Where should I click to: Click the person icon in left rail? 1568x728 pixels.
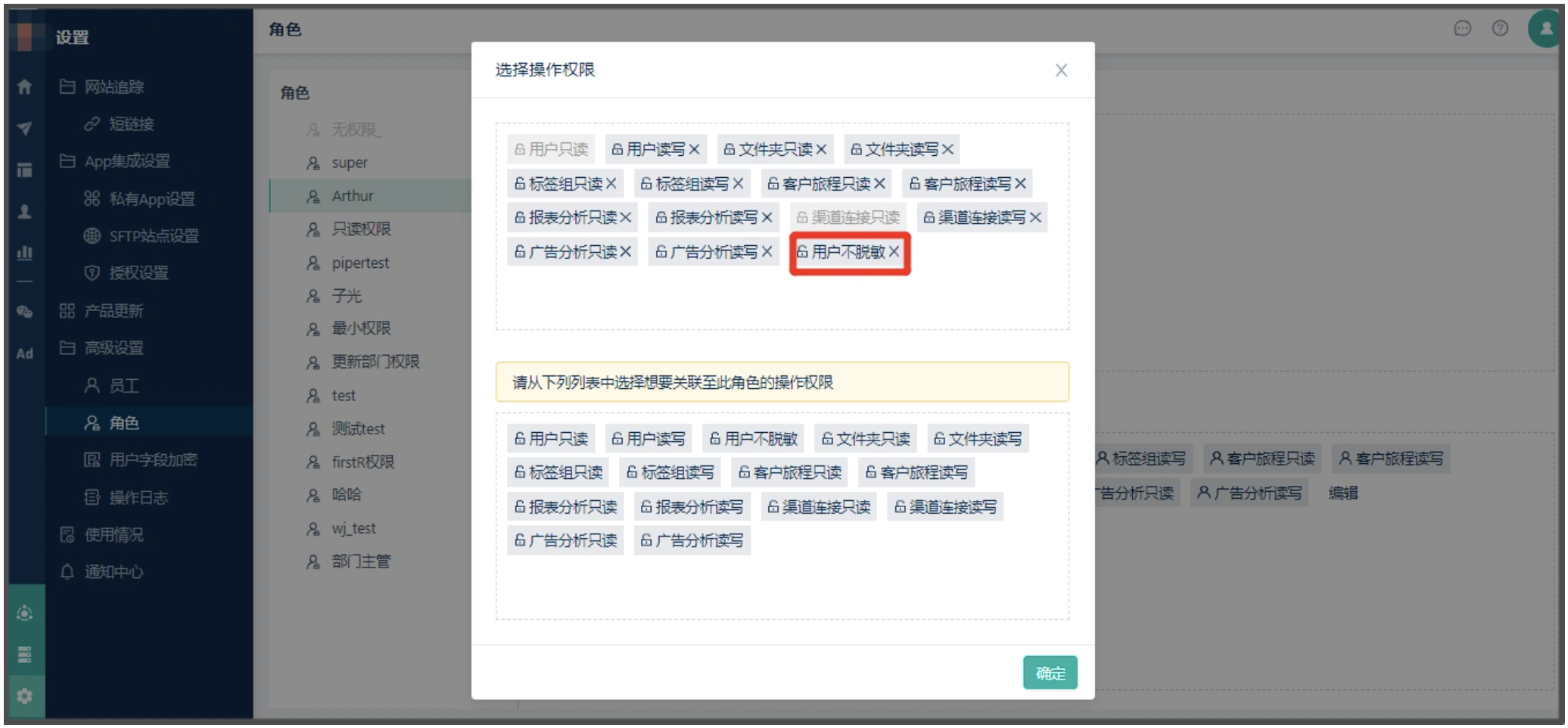24,211
